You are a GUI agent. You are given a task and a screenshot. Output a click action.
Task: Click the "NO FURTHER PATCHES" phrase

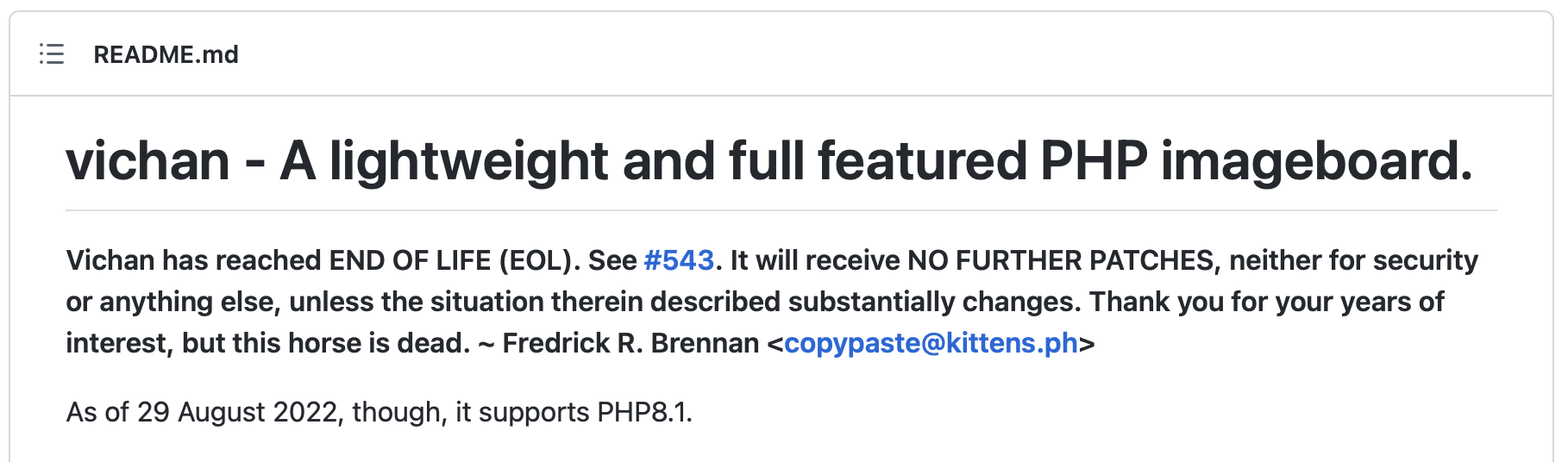[1061, 260]
